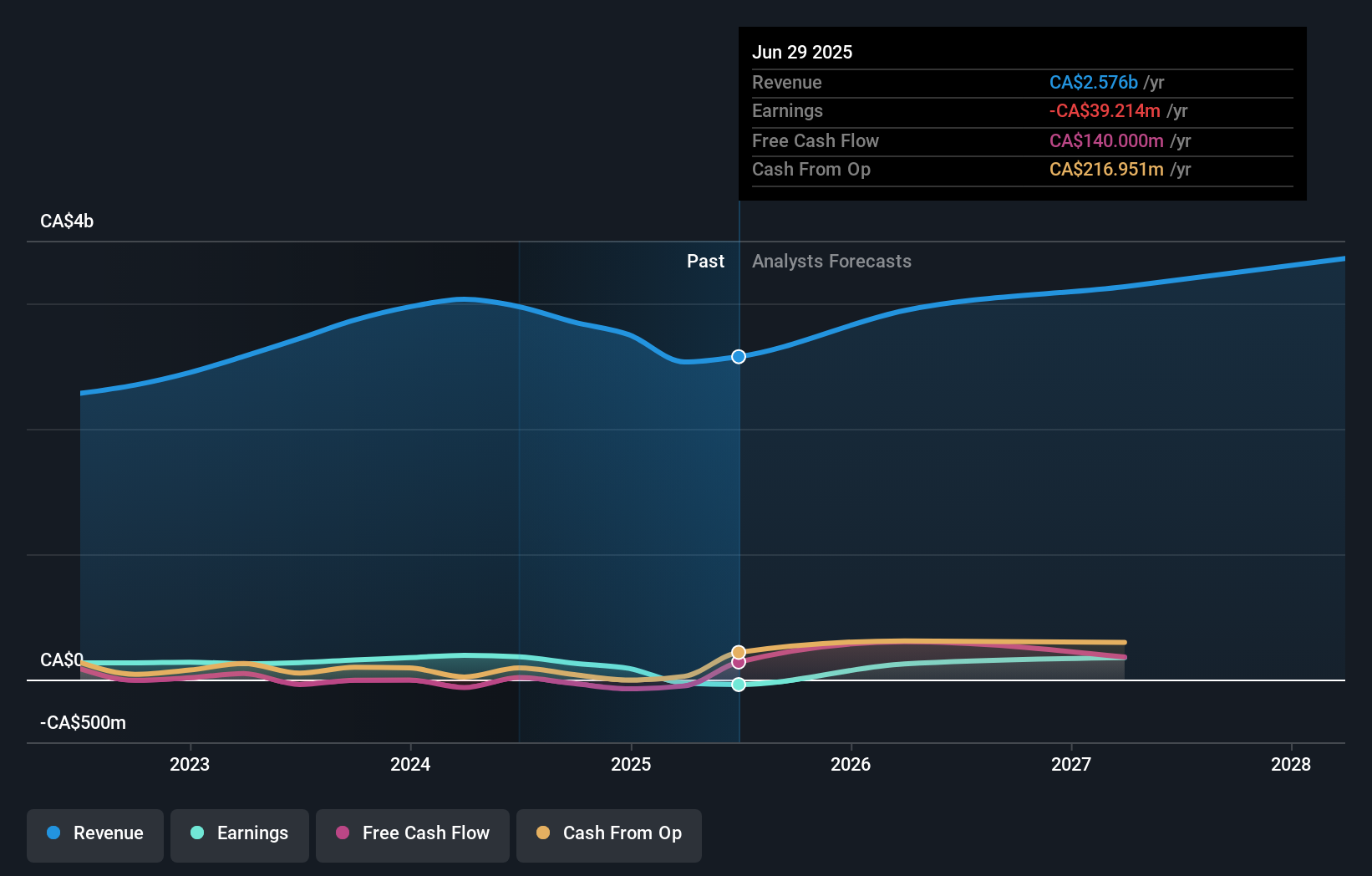The image size is (1372, 876).
Task: Select the orange Cash From Op data marker
Action: 738,651
